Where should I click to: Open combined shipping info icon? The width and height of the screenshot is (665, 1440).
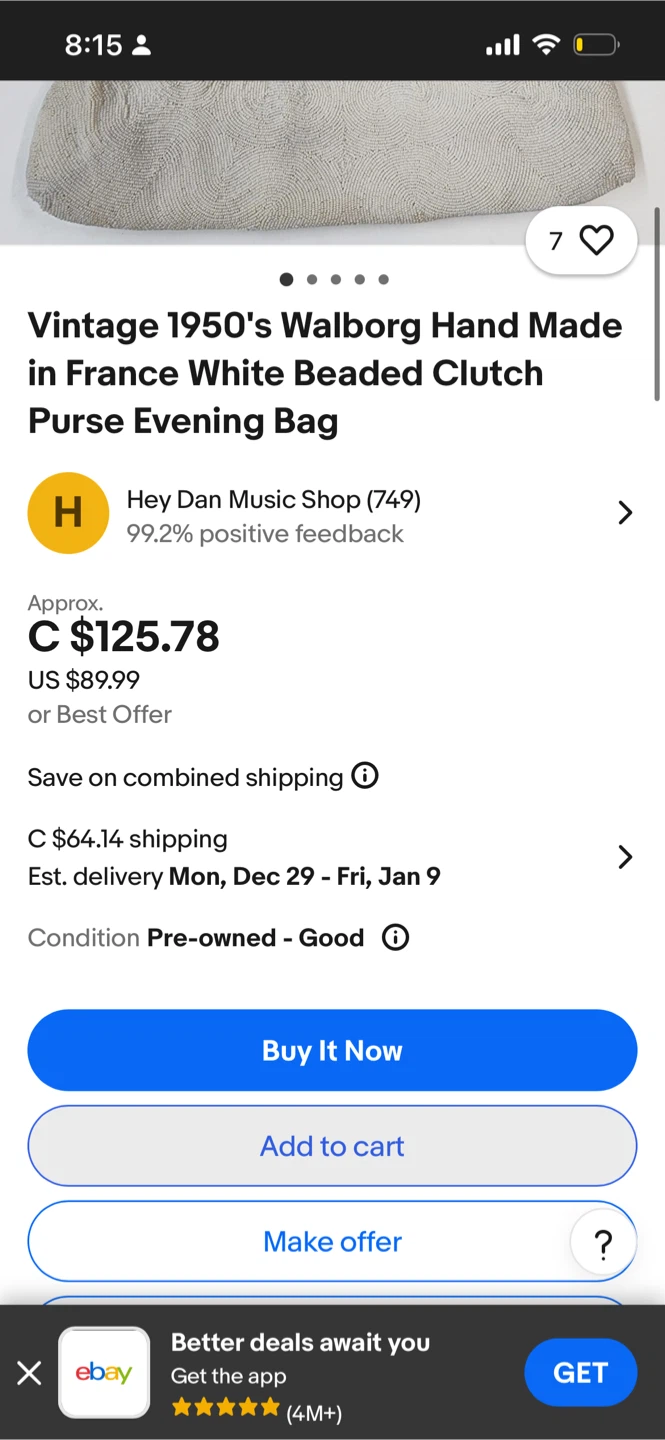(365, 776)
